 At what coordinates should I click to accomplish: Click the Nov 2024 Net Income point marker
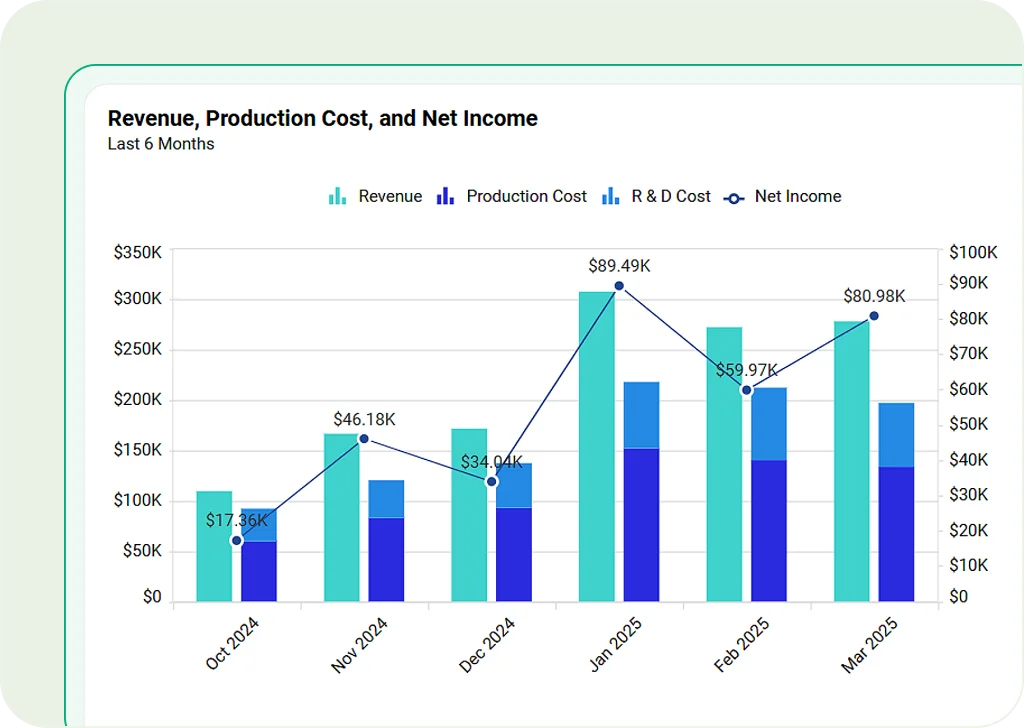pos(364,439)
